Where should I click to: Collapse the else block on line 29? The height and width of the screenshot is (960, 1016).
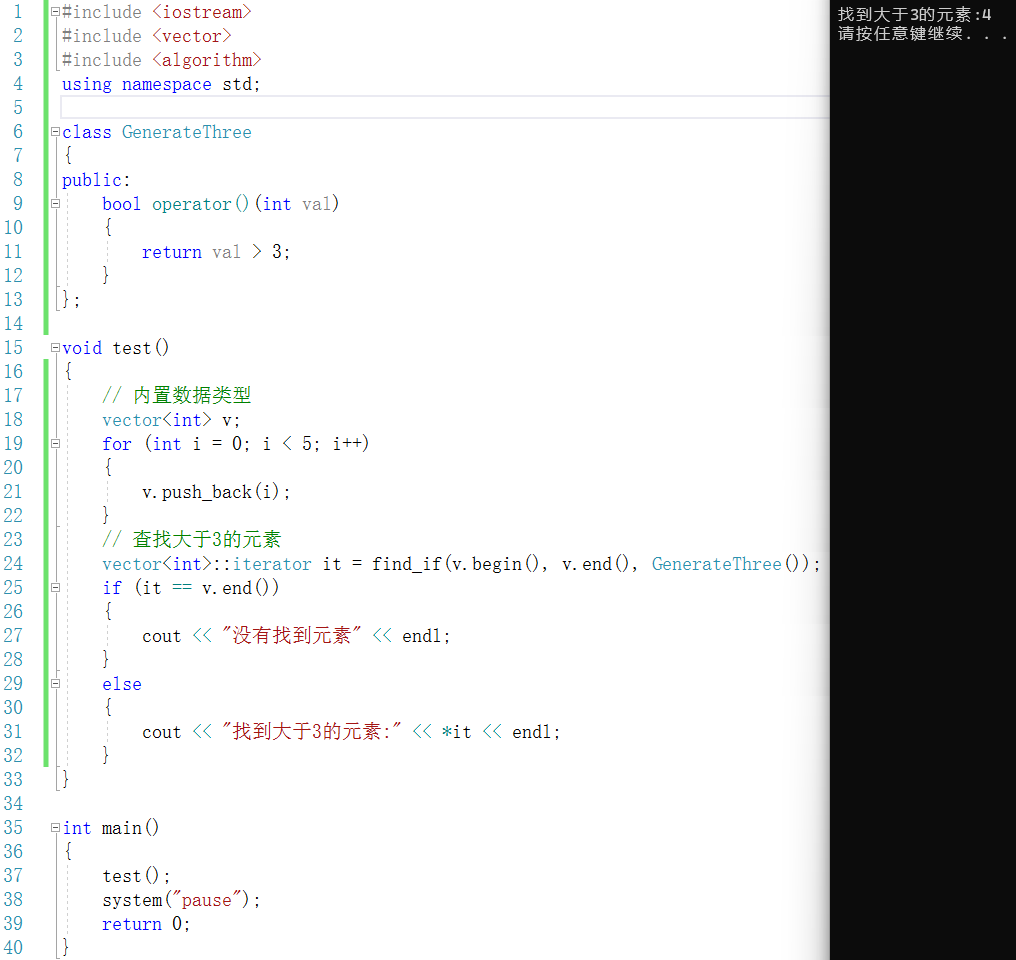point(56,683)
